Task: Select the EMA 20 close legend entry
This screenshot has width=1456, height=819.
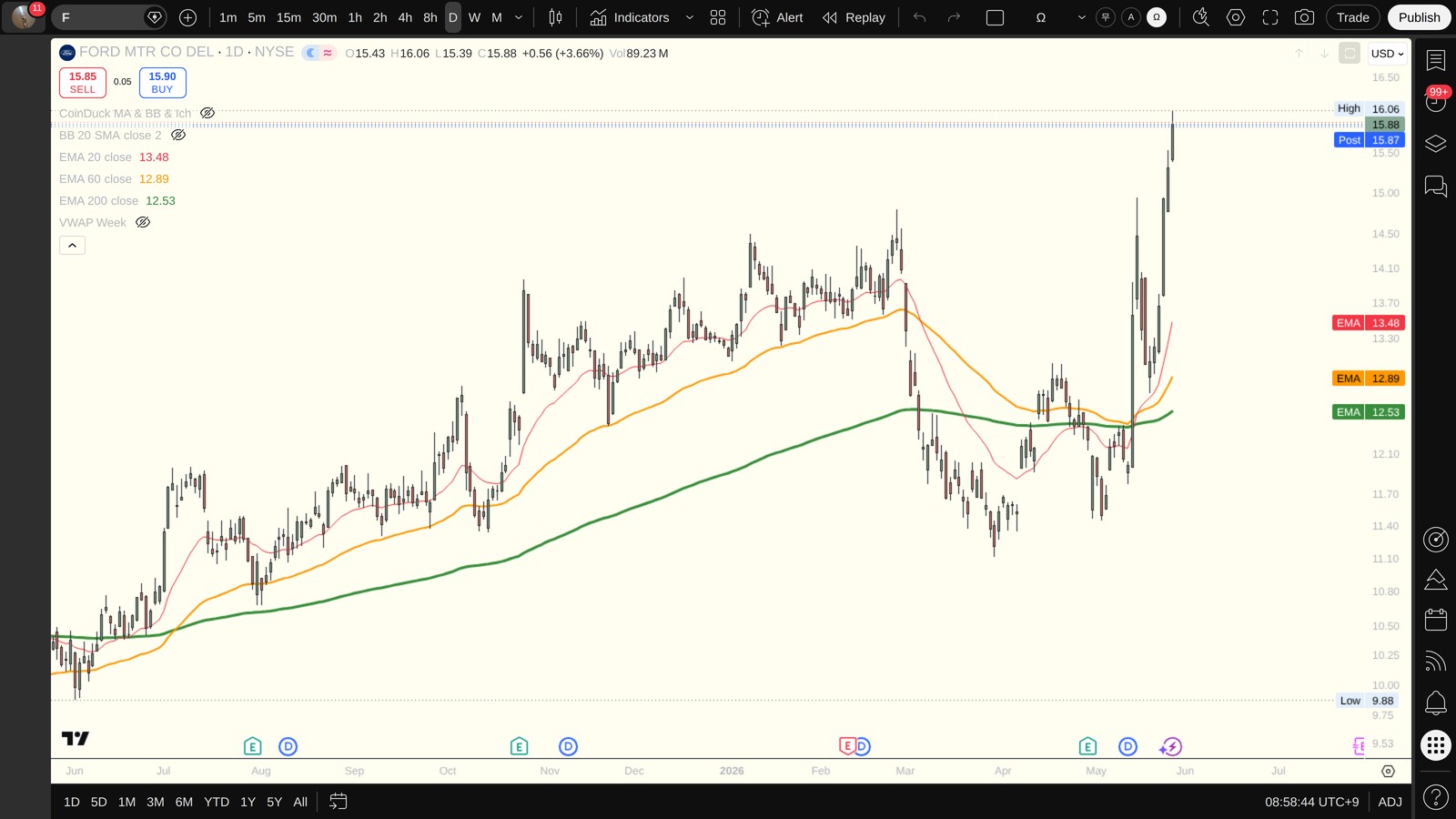Action: tap(96, 157)
